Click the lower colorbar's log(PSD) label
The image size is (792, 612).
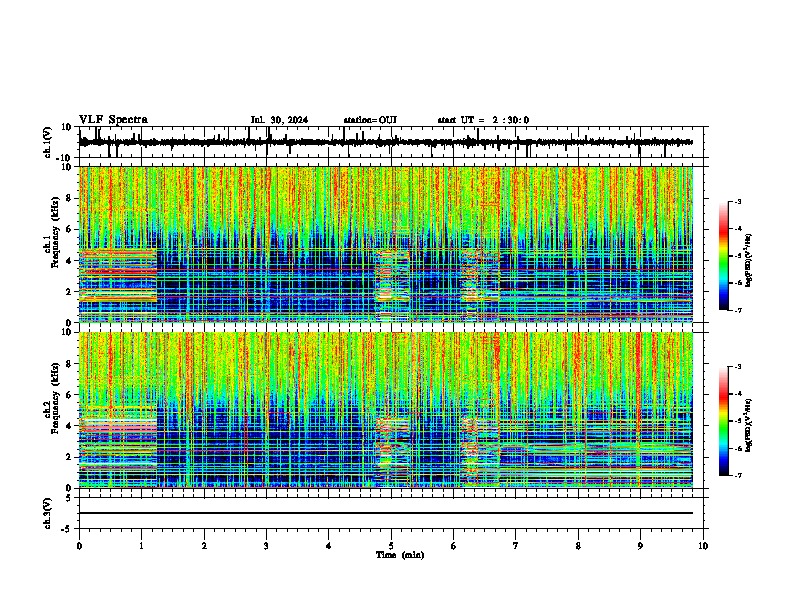pos(749,425)
